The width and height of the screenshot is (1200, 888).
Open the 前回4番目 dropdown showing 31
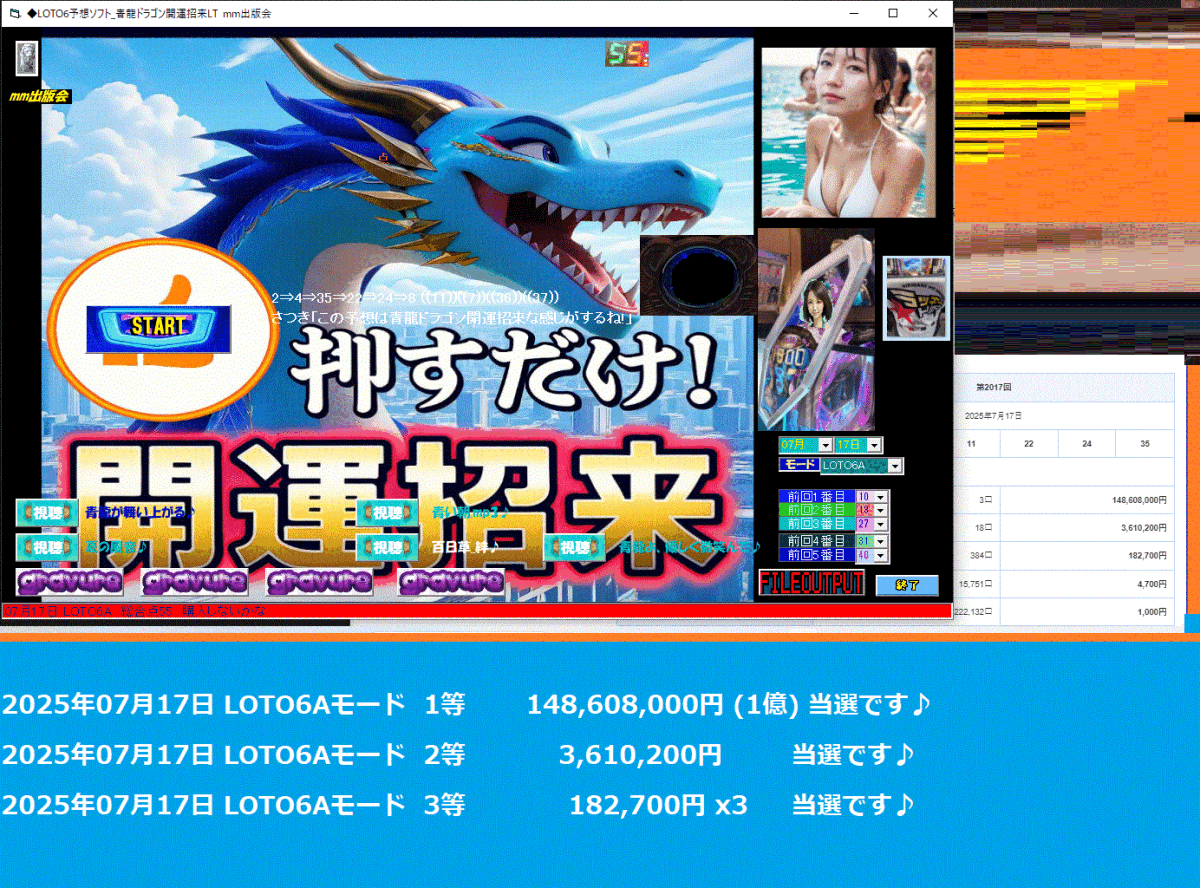[881, 541]
